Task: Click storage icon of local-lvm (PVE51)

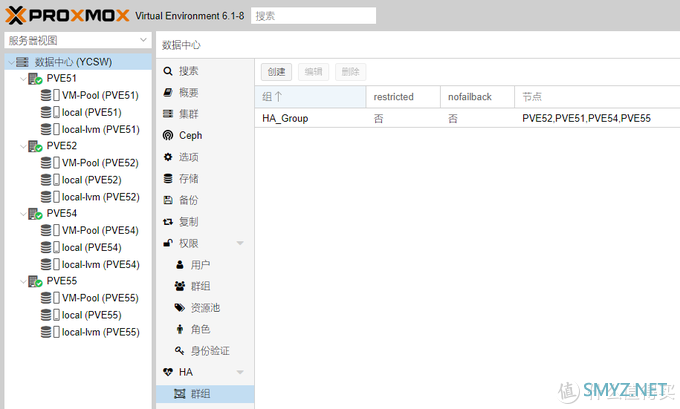Action: point(50,130)
